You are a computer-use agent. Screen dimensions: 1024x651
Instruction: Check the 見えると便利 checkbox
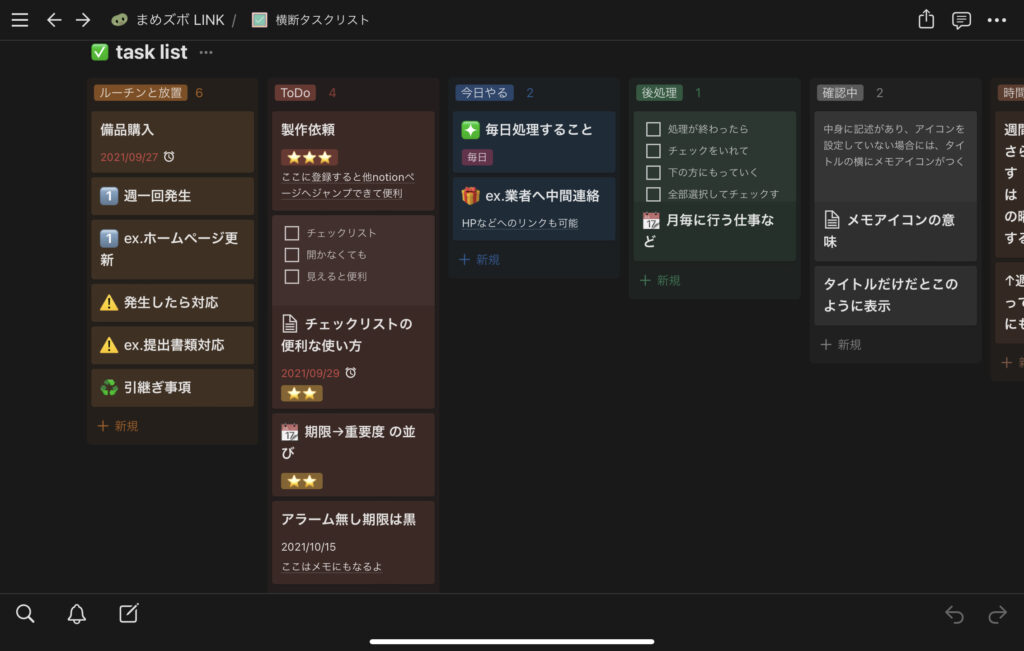point(292,276)
